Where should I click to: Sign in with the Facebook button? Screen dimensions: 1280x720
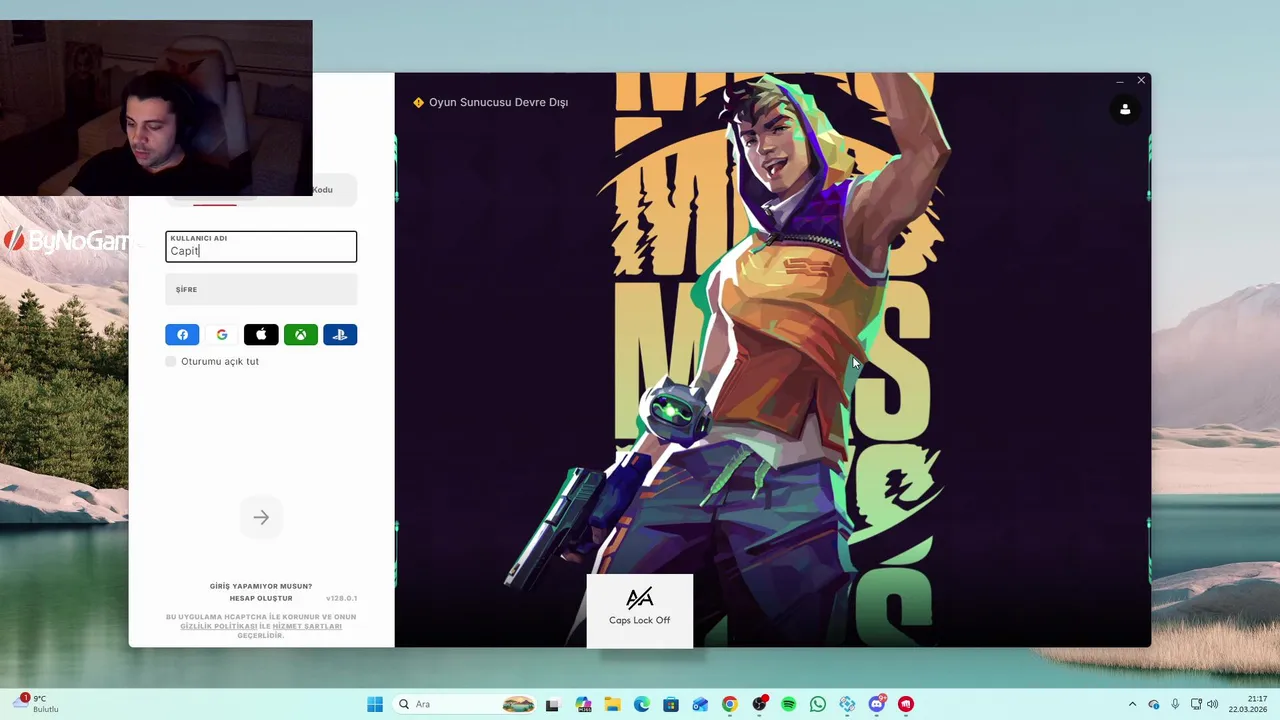pos(182,335)
